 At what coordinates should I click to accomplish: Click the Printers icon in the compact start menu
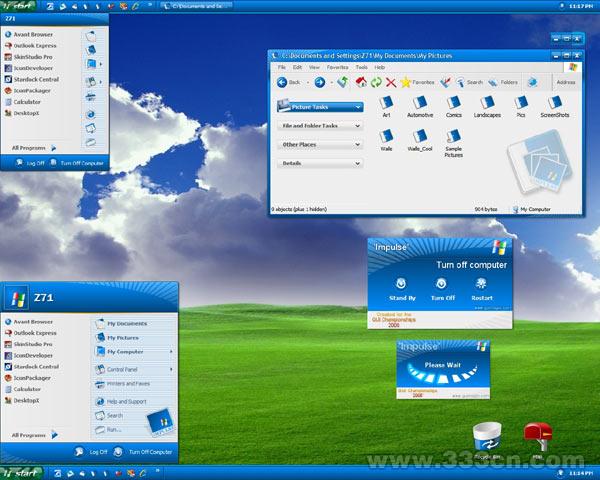click(x=90, y=97)
